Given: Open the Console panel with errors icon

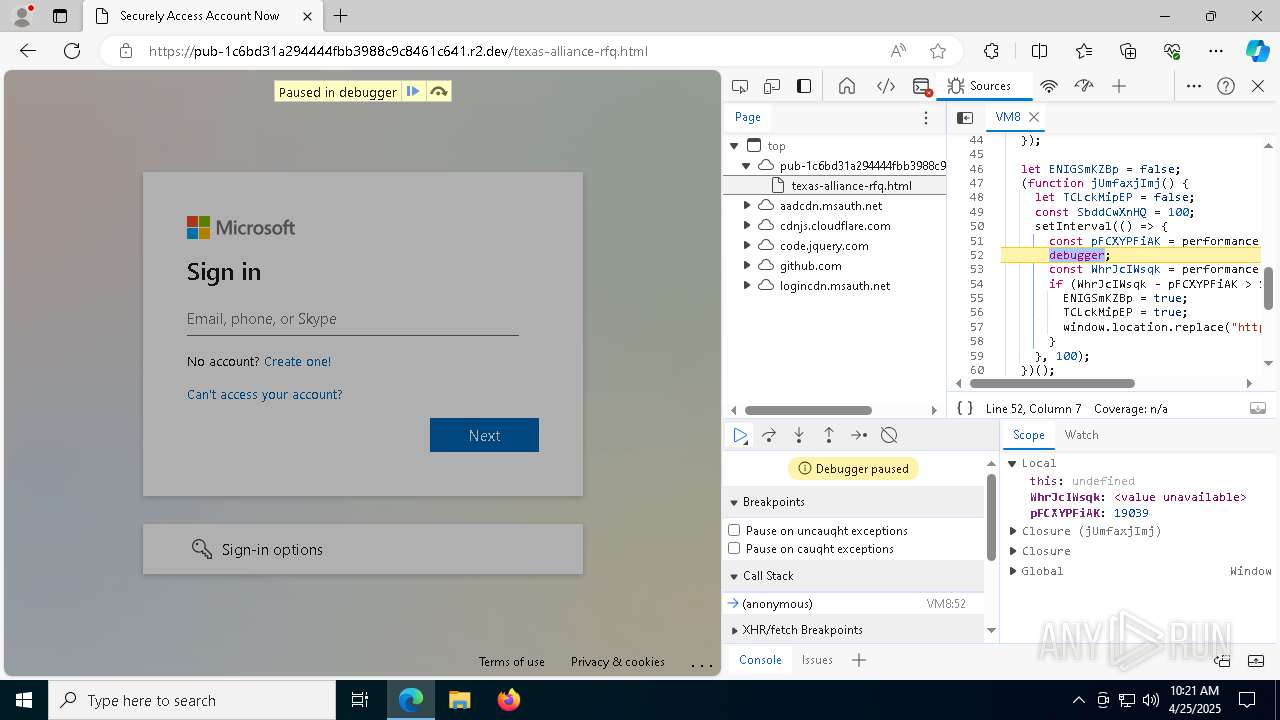Looking at the screenshot, I should click(x=922, y=86).
